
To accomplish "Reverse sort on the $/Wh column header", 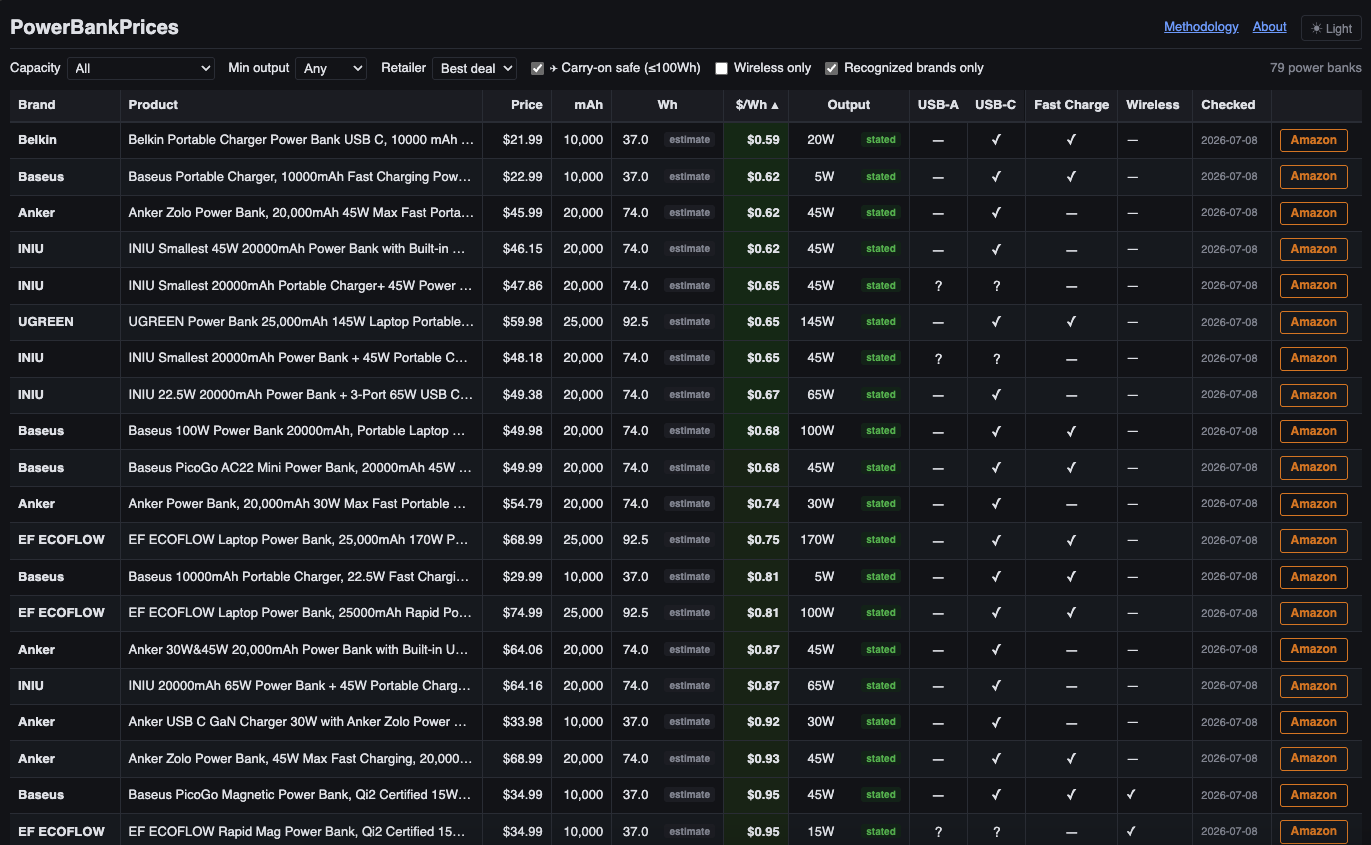I will coord(756,105).
